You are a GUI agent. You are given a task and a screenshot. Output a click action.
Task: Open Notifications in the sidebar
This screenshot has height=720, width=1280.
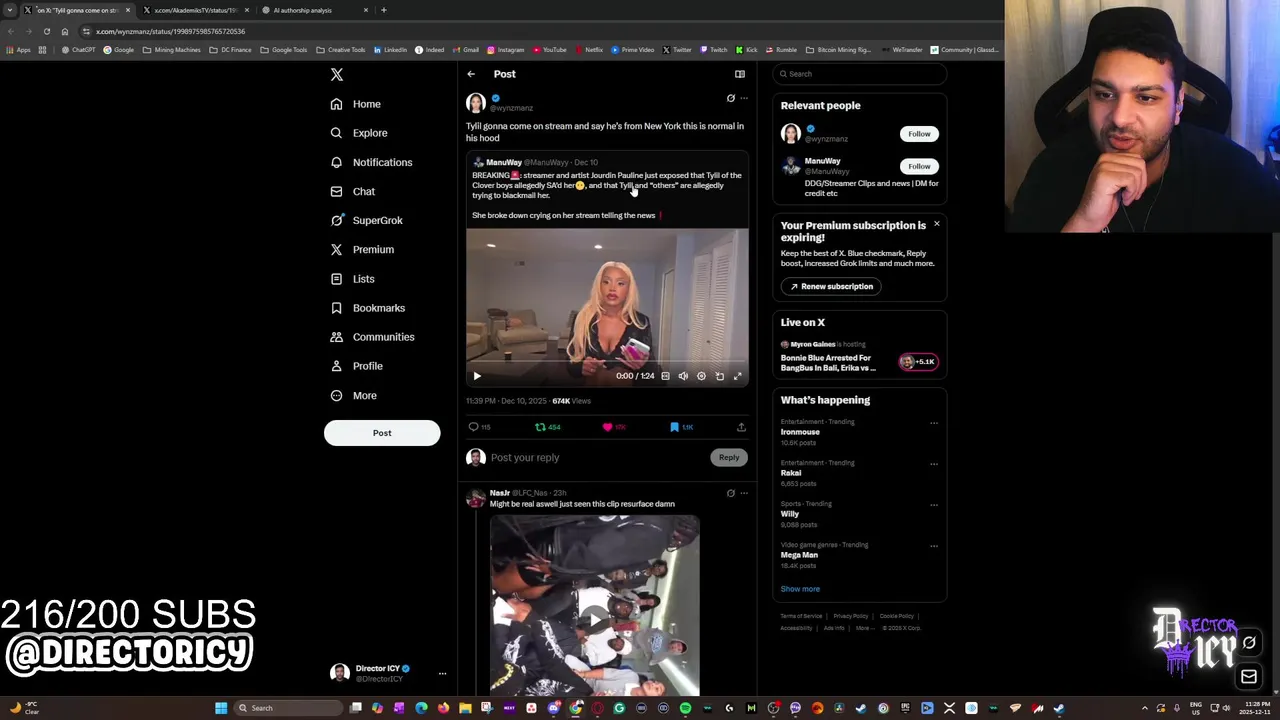click(x=371, y=162)
